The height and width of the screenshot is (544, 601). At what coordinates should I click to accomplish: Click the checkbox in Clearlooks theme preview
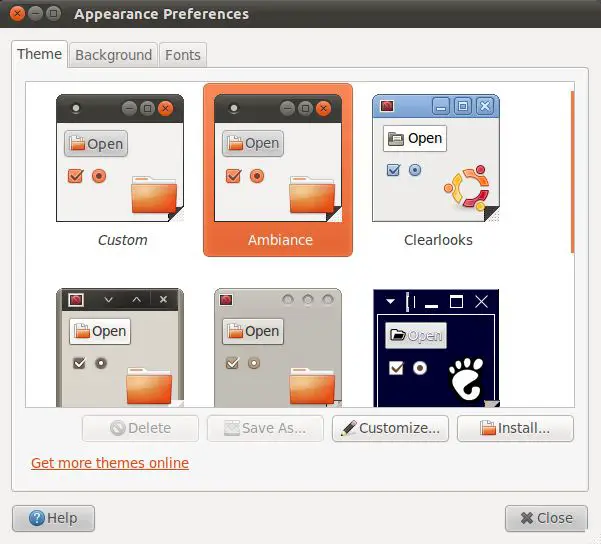click(393, 170)
